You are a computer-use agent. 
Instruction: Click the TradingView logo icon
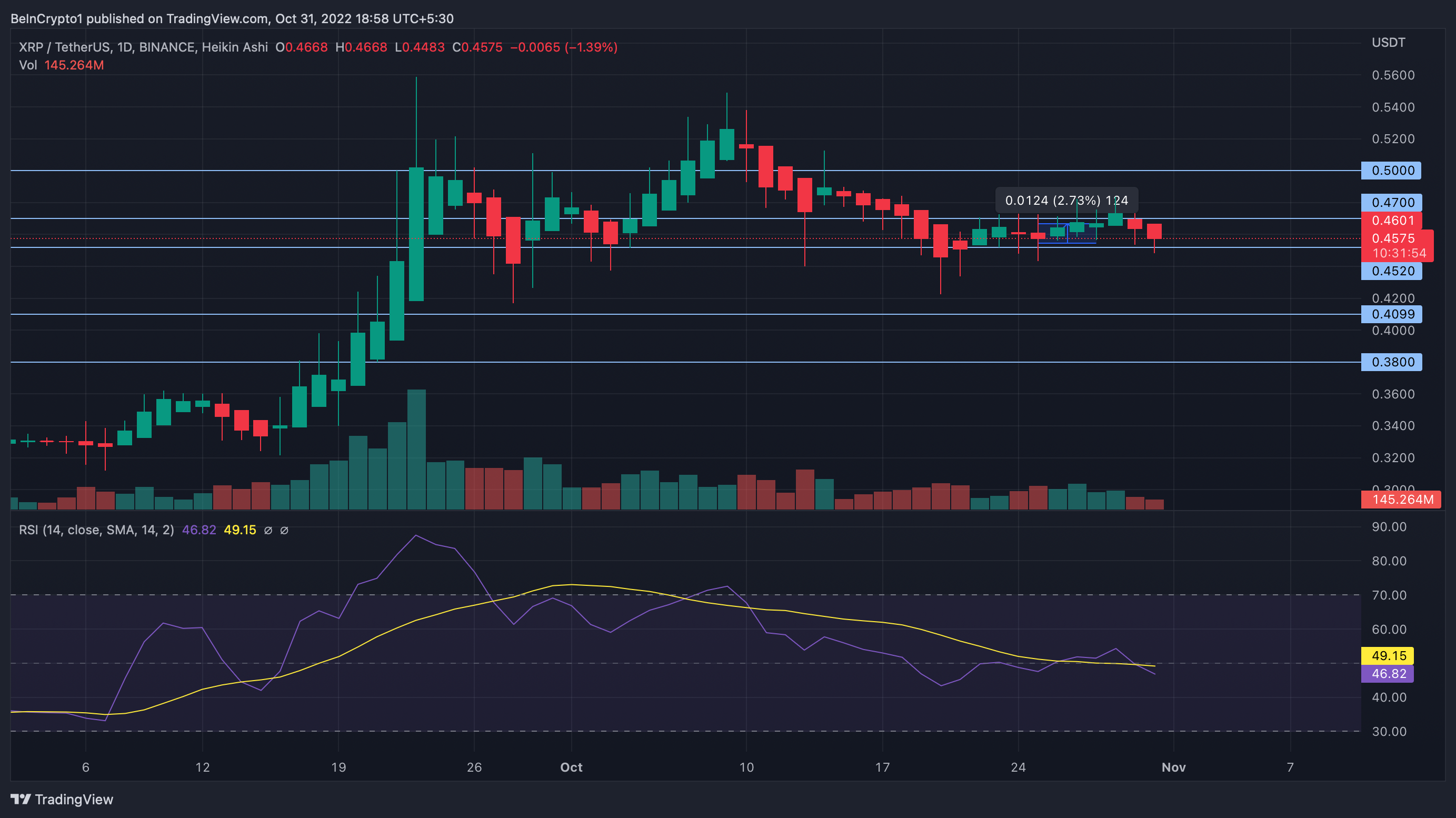(x=21, y=799)
